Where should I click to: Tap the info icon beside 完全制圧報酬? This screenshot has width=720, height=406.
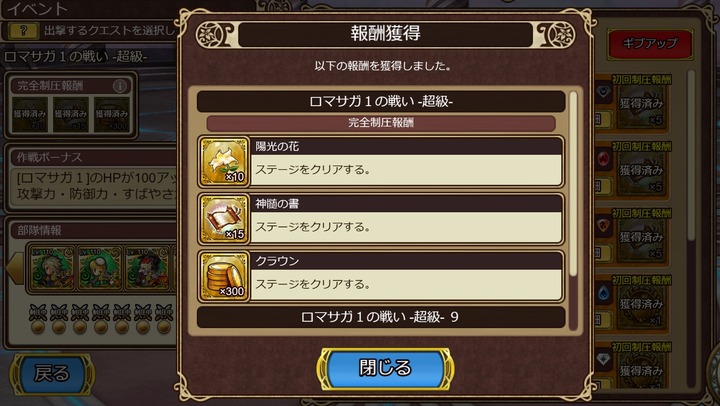[x=120, y=86]
